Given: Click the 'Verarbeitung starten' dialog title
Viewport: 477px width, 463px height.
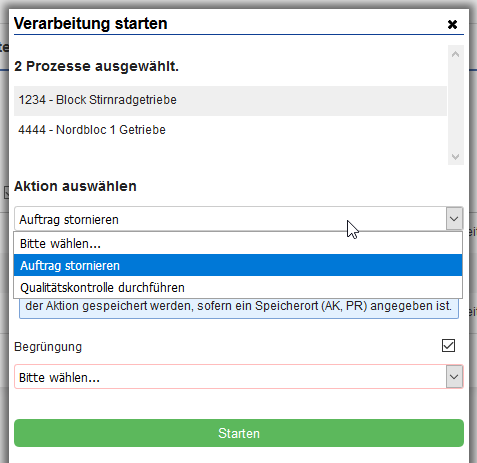Looking at the screenshot, I should (91, 24).
